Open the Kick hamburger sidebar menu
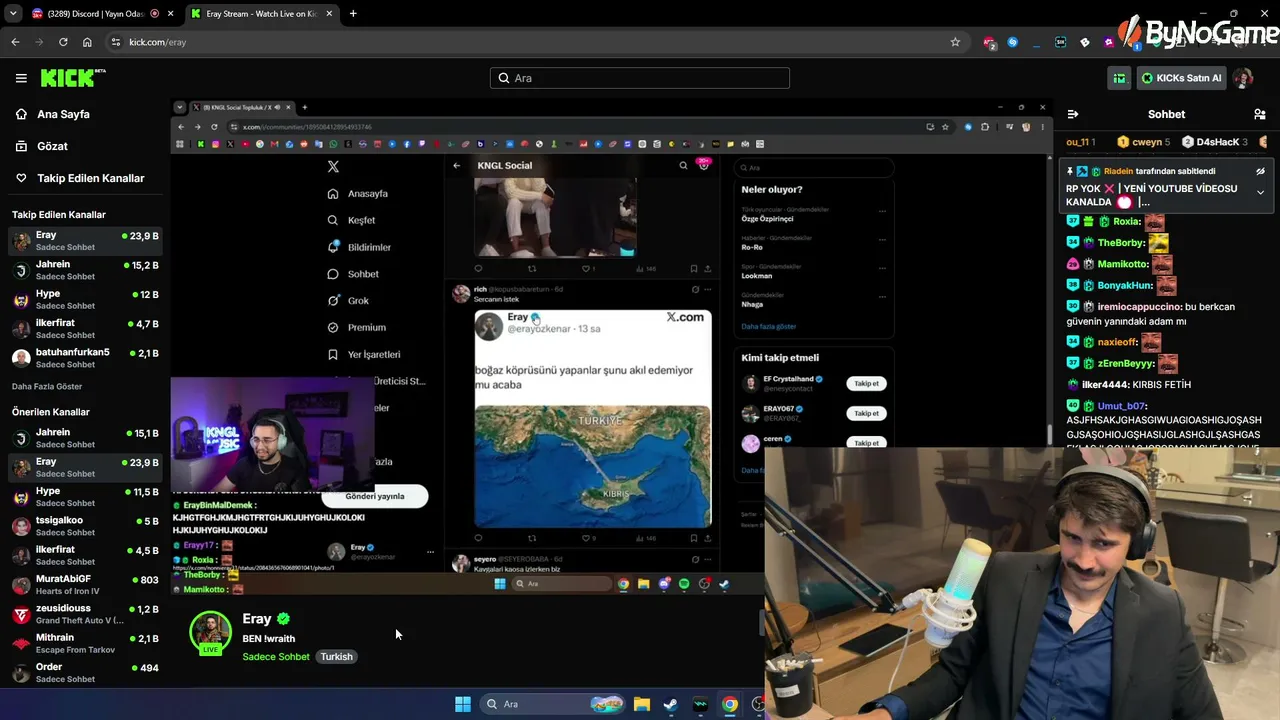 coord(21,78)
